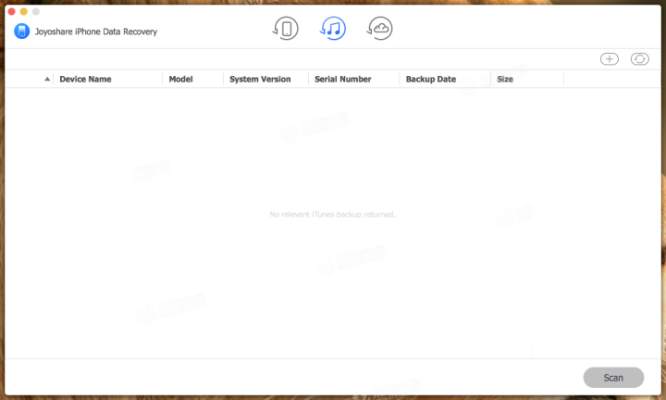Click "No relevant iTunes backup returned" message

[x=333, y=214]
